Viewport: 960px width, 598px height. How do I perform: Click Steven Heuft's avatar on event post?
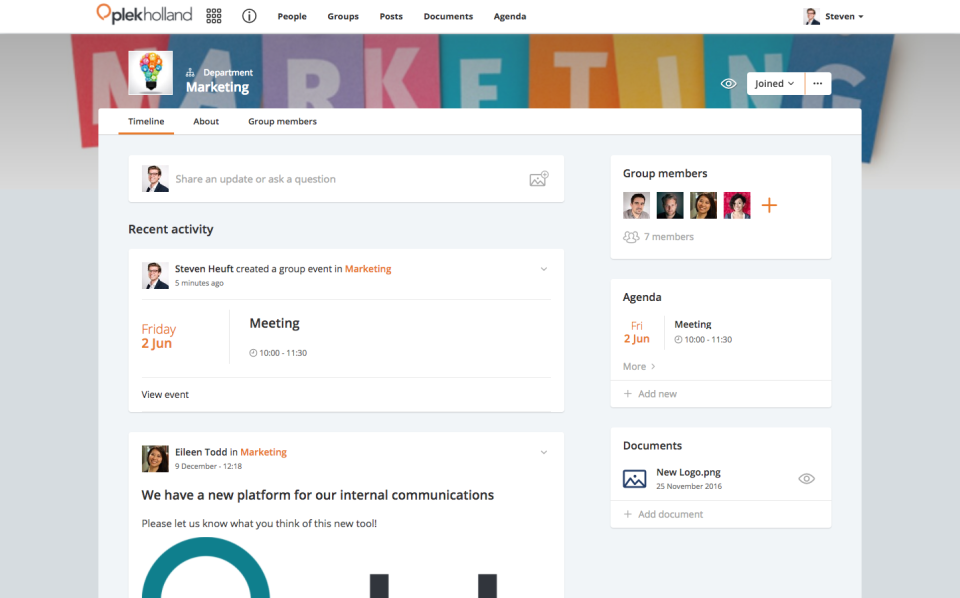tap(156, 275)
